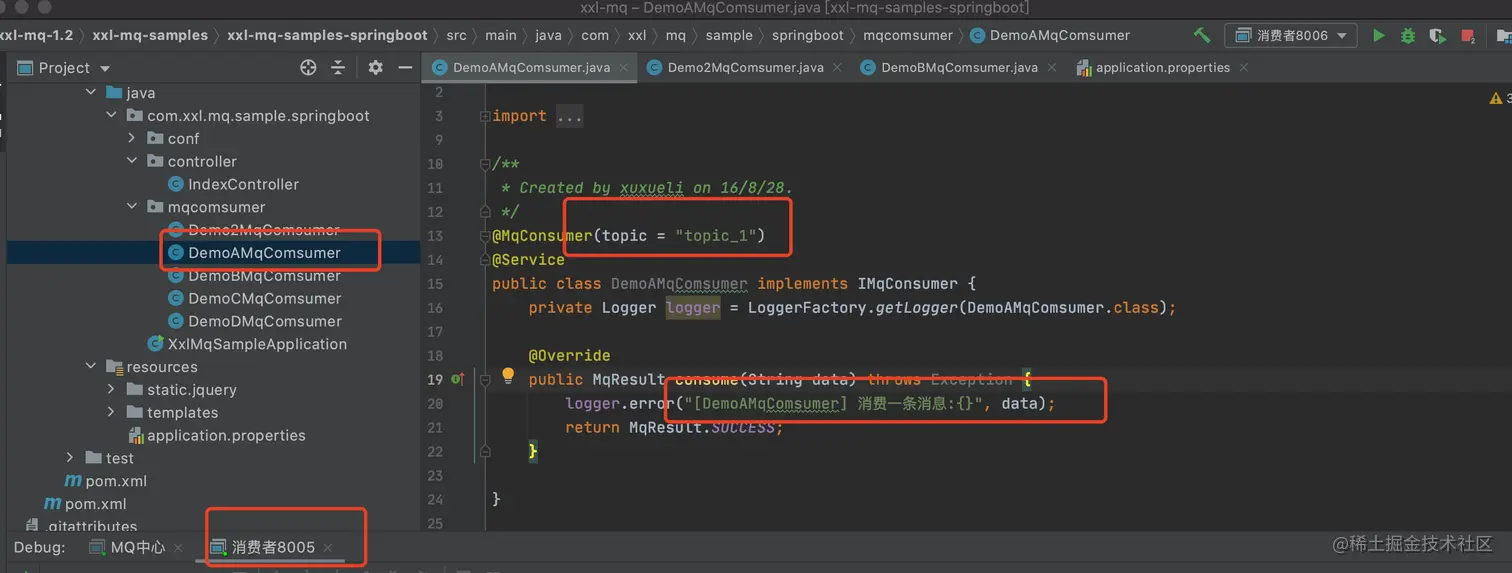Viewport: 1512px width, 573px height.
Task: Open the 消费者8006 run configuration dropdown
Action: pyautogui.click(x=1290, y=35)
